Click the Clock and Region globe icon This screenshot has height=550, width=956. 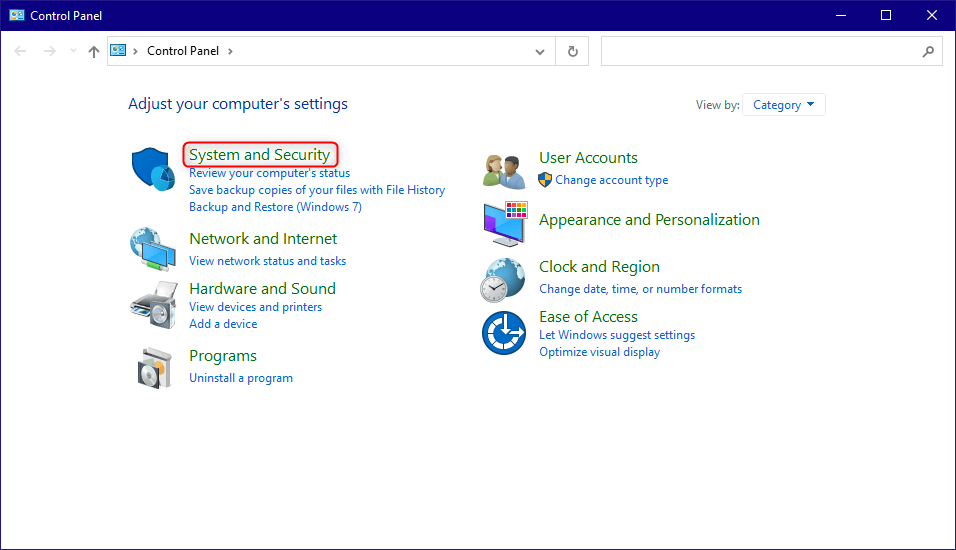pyautogui.click(x=502, y=280)
